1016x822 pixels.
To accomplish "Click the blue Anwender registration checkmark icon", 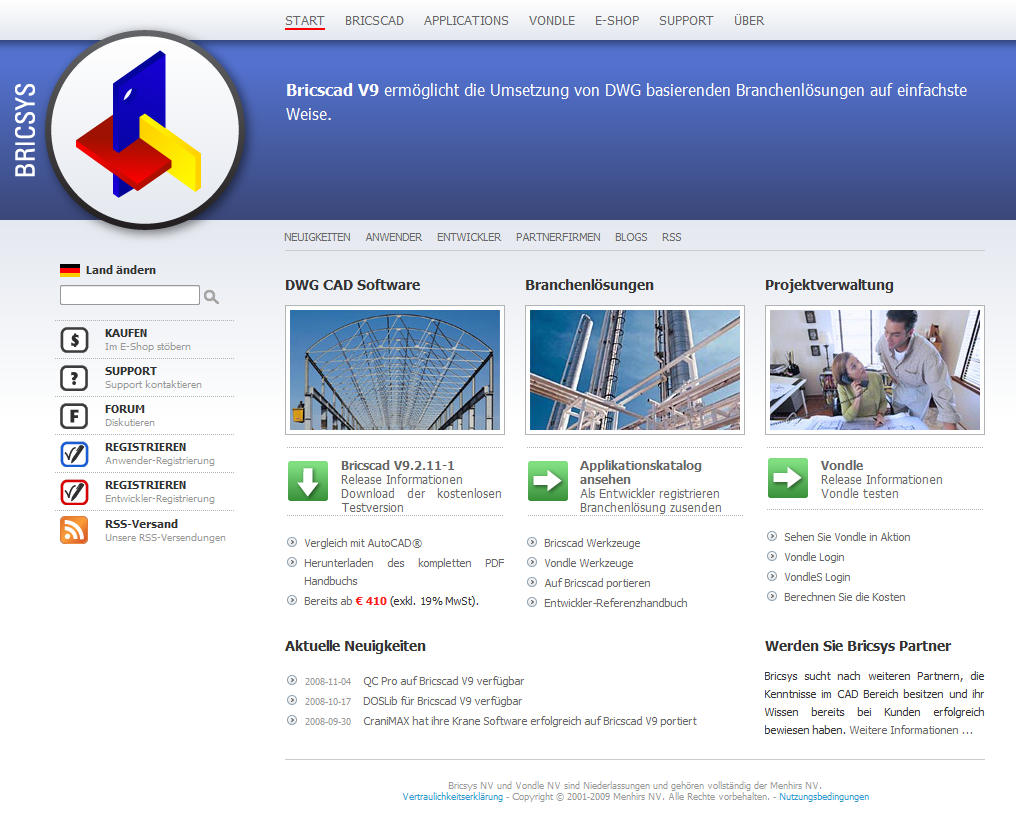I will (x=75, y=454).
